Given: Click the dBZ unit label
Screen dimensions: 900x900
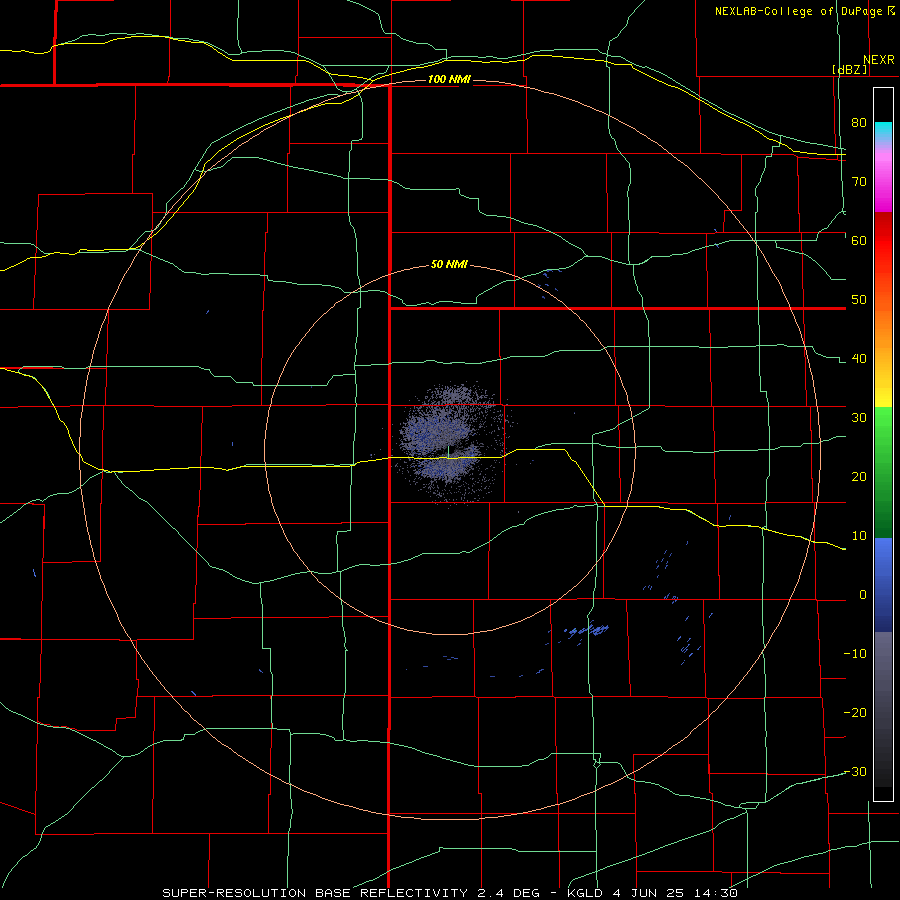Looking at the screenshot, I should coord(849,69).
